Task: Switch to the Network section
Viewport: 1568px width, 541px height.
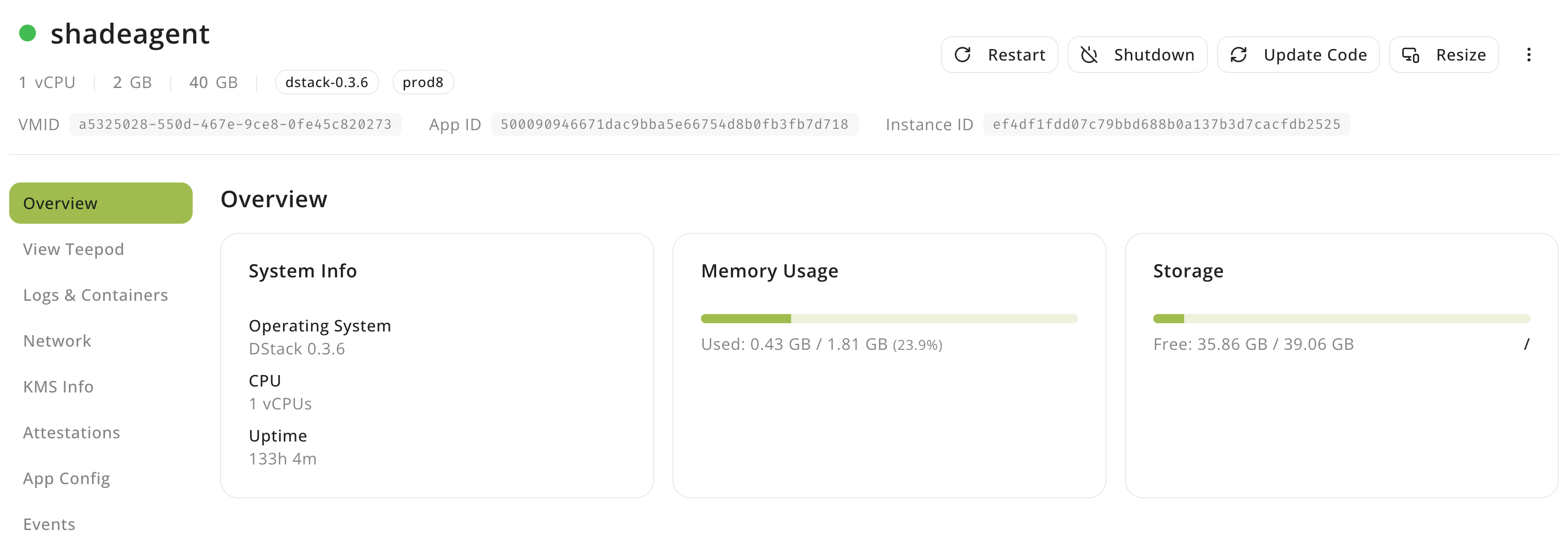Action: coord(57,341)
